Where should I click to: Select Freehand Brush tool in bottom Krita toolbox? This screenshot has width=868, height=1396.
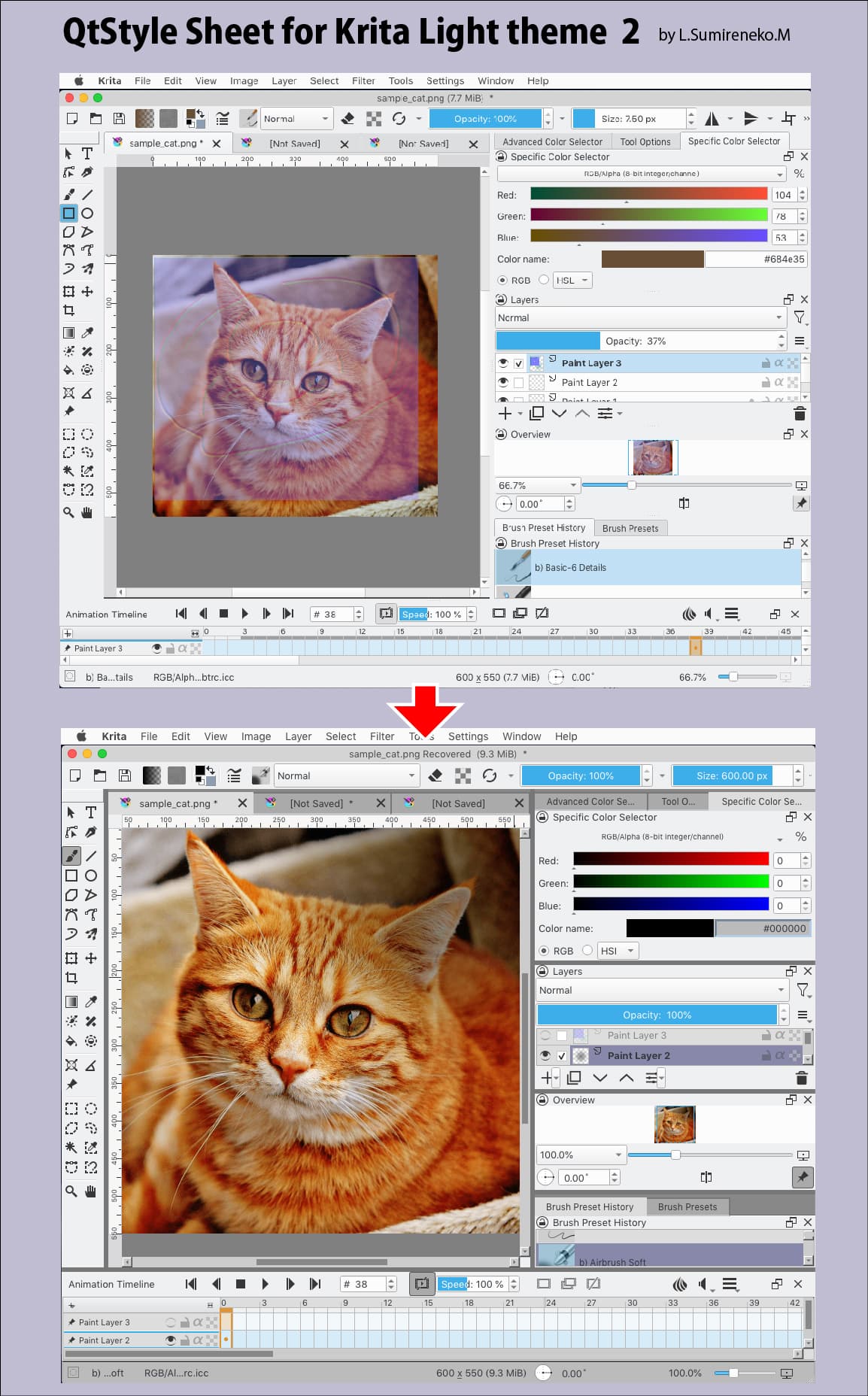(x=71, y=856)
